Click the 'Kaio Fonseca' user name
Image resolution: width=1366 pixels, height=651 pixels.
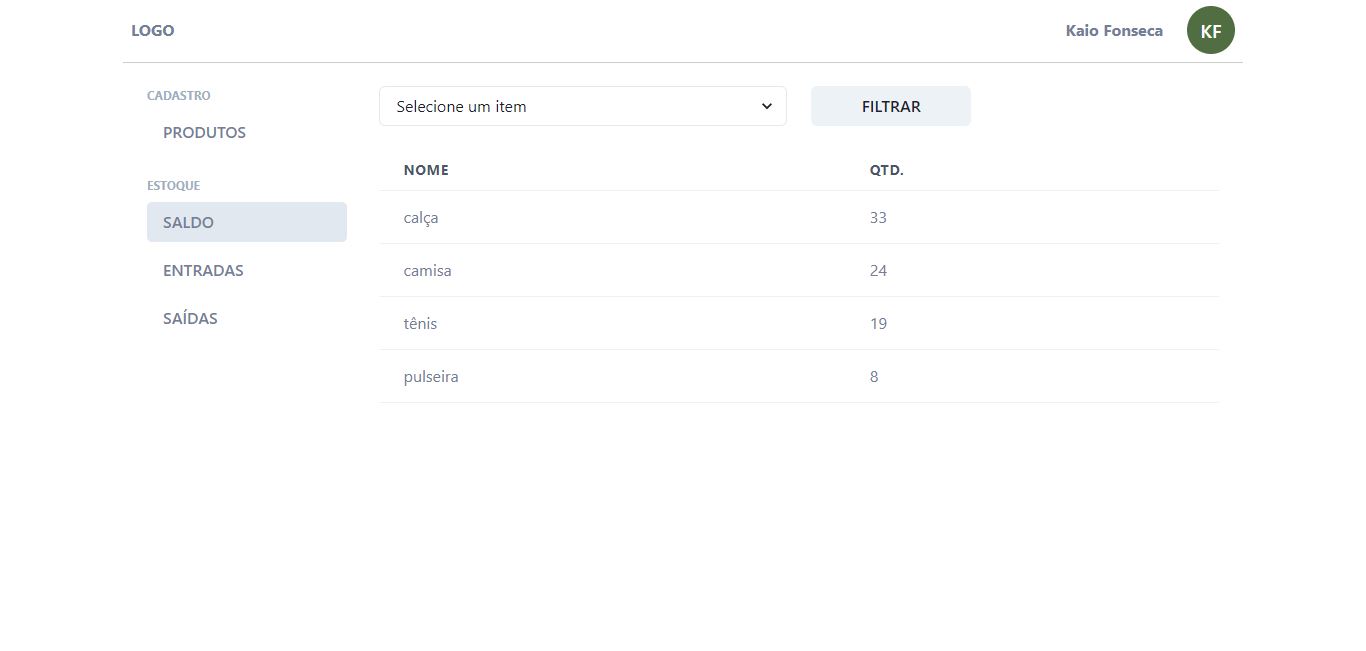pos(1113,30)
